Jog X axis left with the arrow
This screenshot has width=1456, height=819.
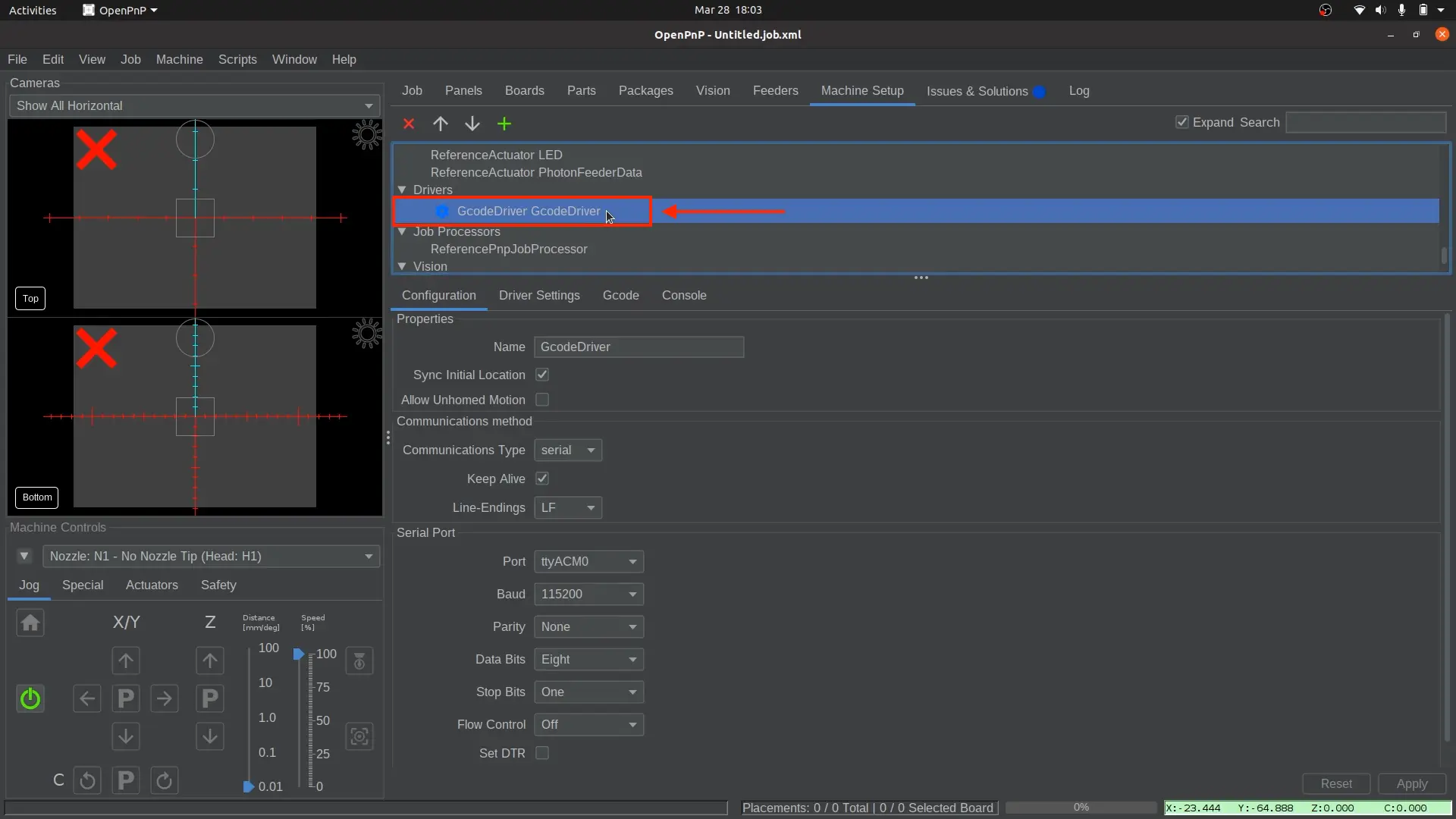(x=87, y=698)
